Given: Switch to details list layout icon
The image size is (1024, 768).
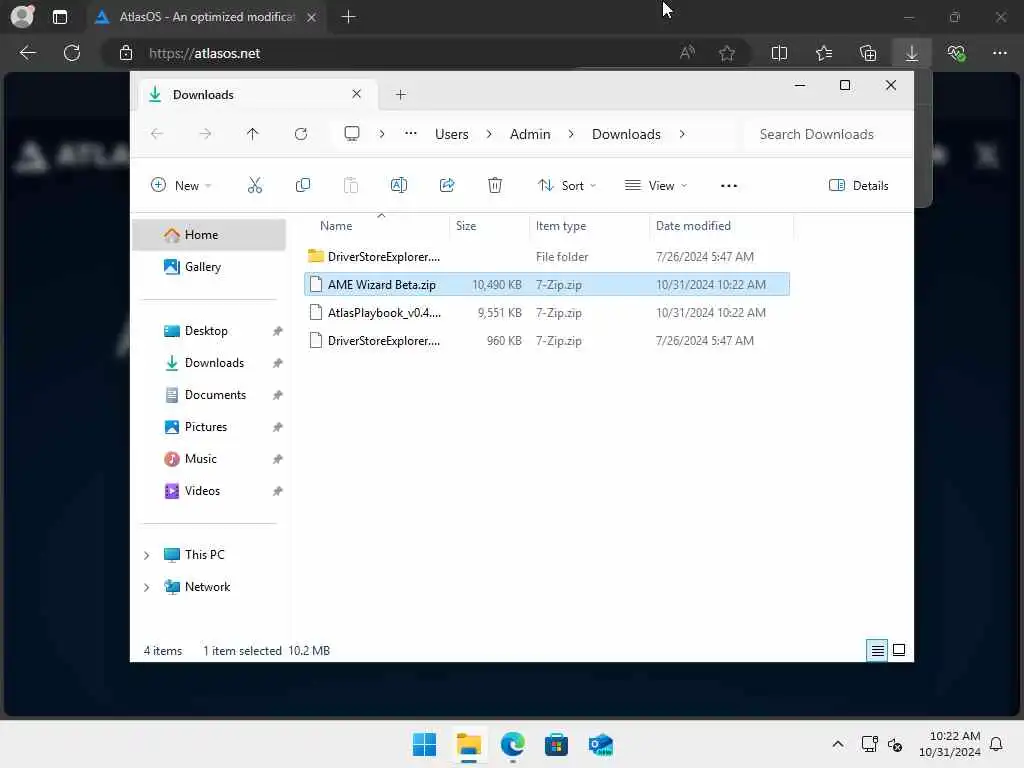Looking at the screenshot, I should tap(877, 650).
